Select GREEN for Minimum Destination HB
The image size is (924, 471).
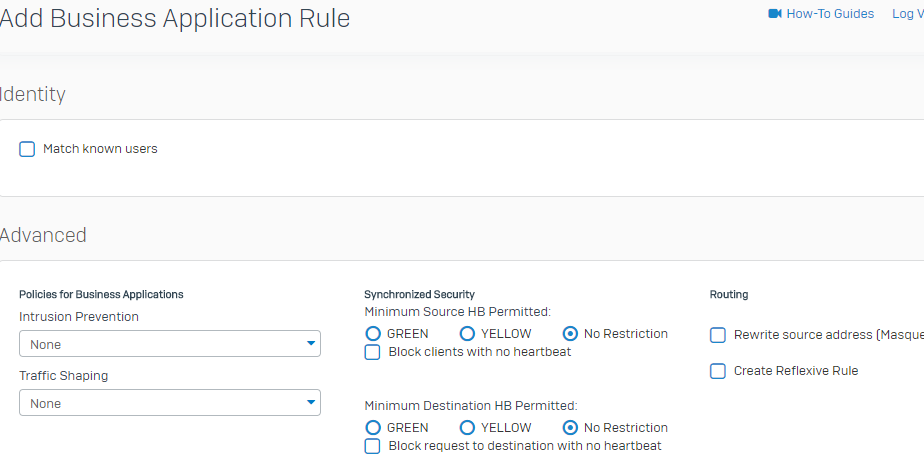[x=373, y=427]
